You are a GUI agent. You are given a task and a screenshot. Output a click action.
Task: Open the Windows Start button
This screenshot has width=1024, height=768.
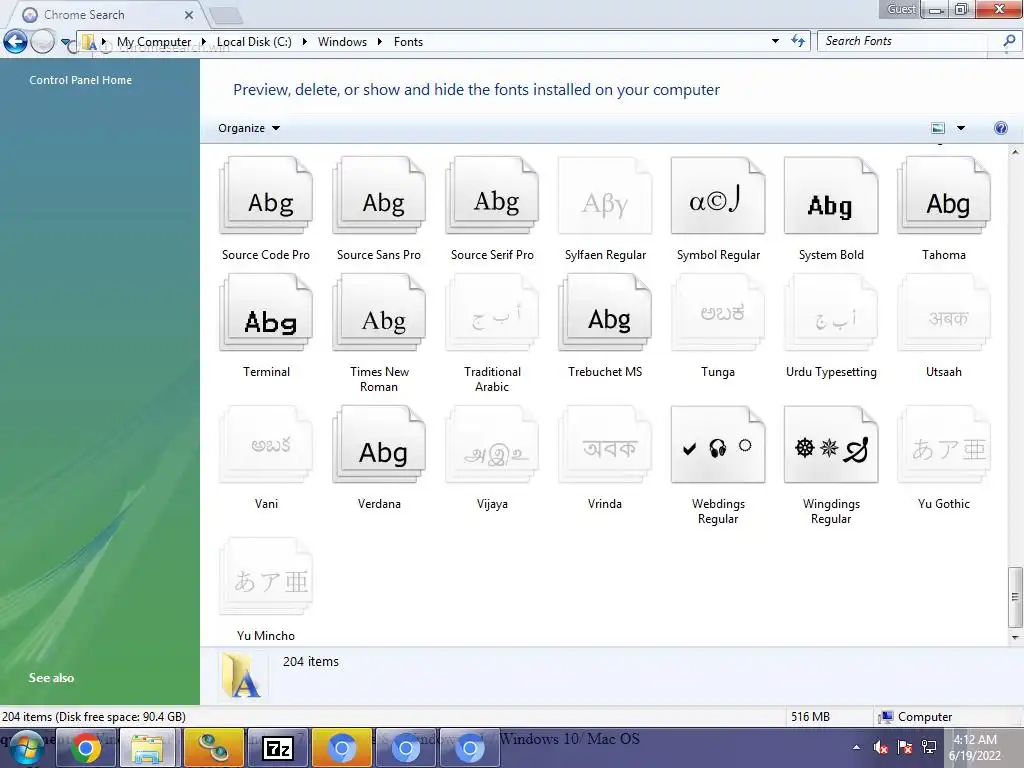[x=27, y=748]
